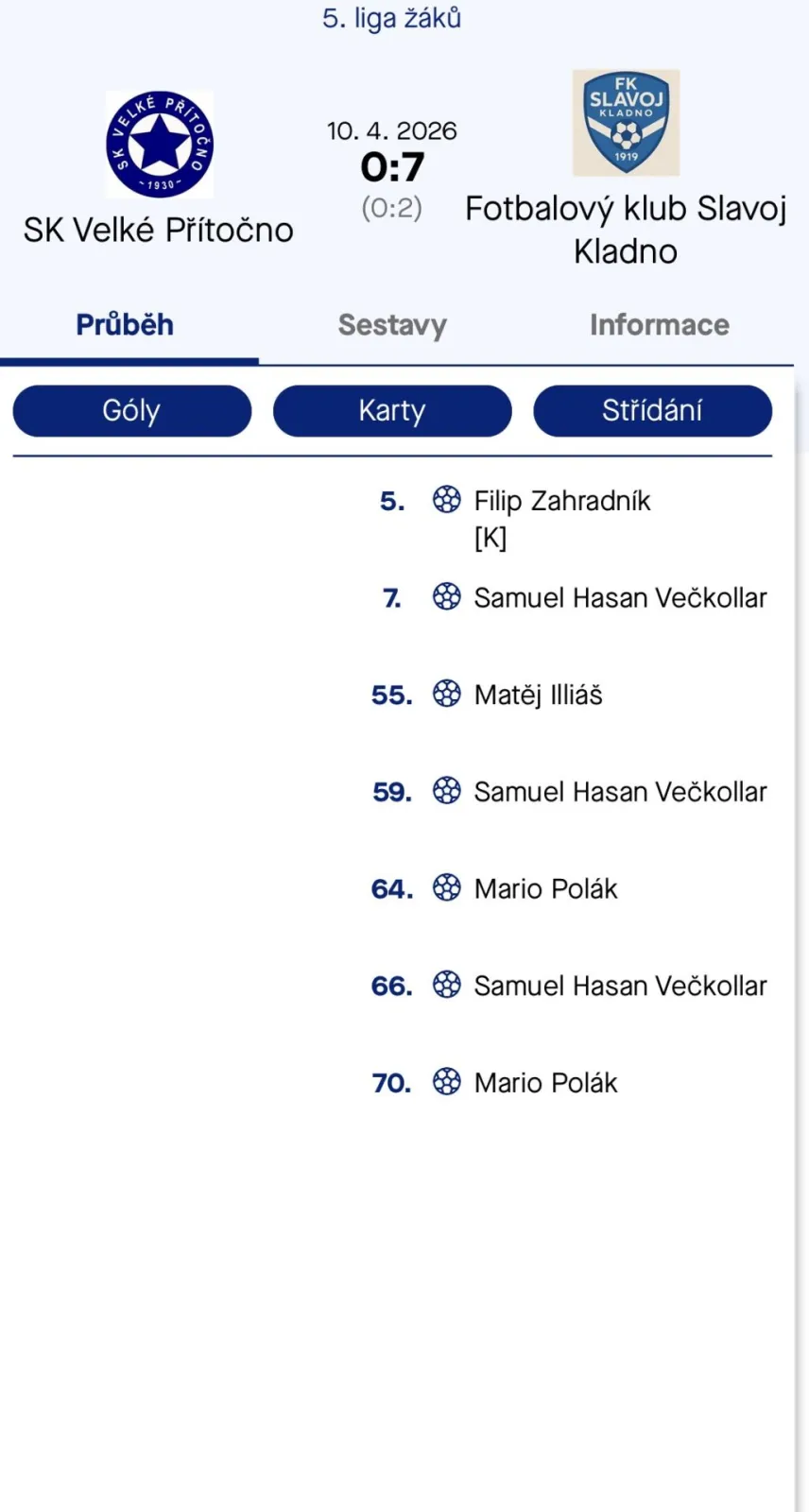Image resolution: width=809 pixels, height=1512 pixels.
Task: Click the FK Slavoj Kladno crest
Action: click(626, 123)
